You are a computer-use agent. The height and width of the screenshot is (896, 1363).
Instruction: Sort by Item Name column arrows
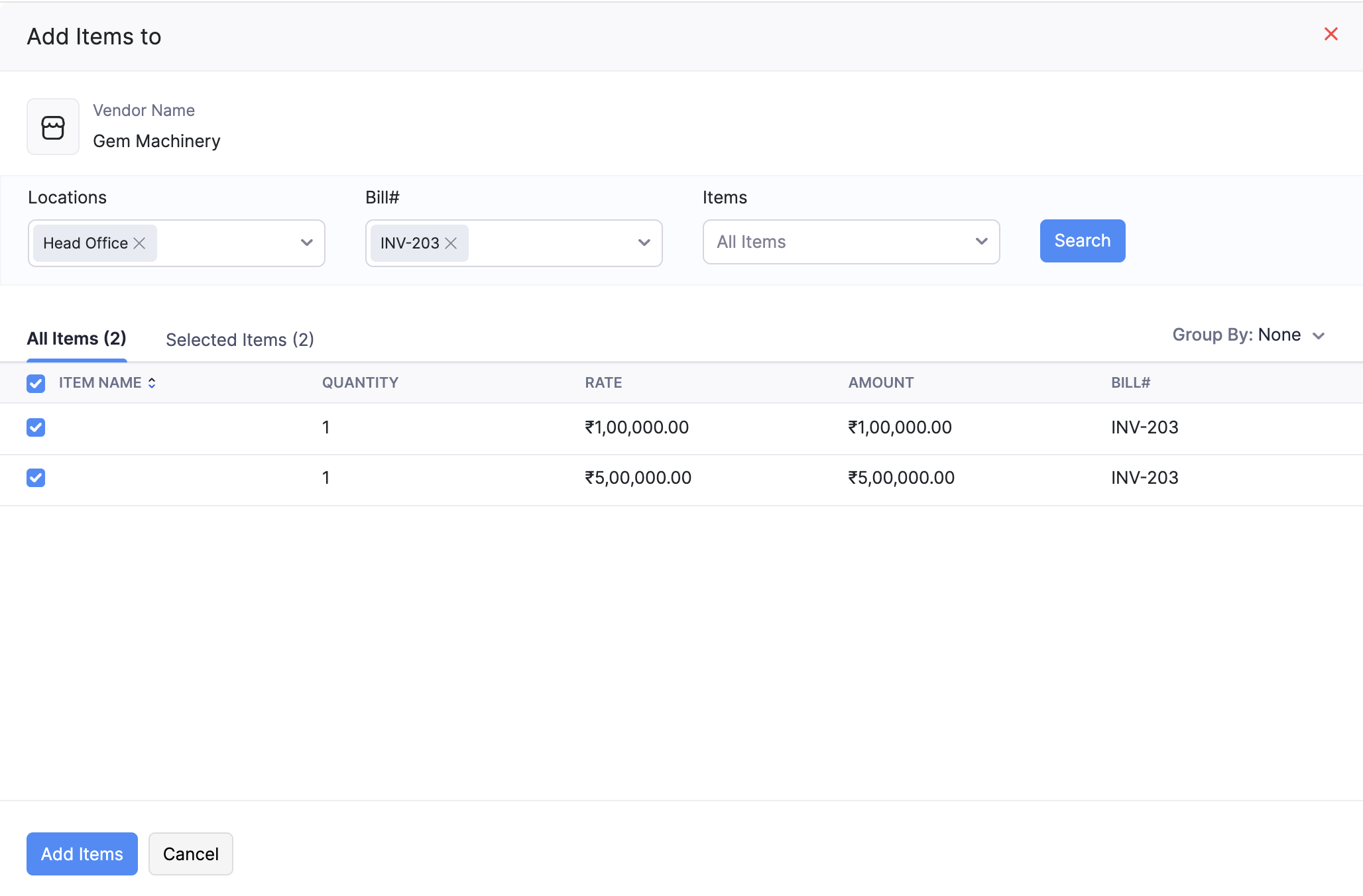click(152, 383)
